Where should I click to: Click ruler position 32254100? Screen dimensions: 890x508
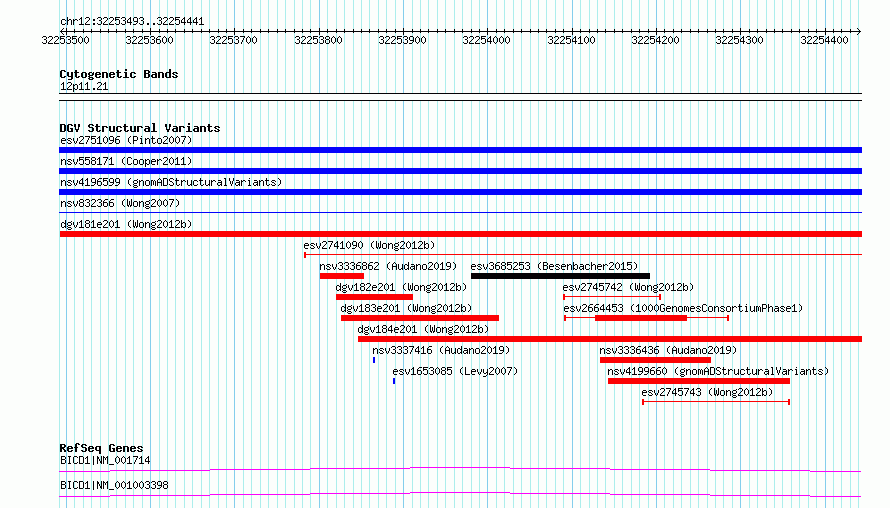pyautogui.click(x=572, y=40)
